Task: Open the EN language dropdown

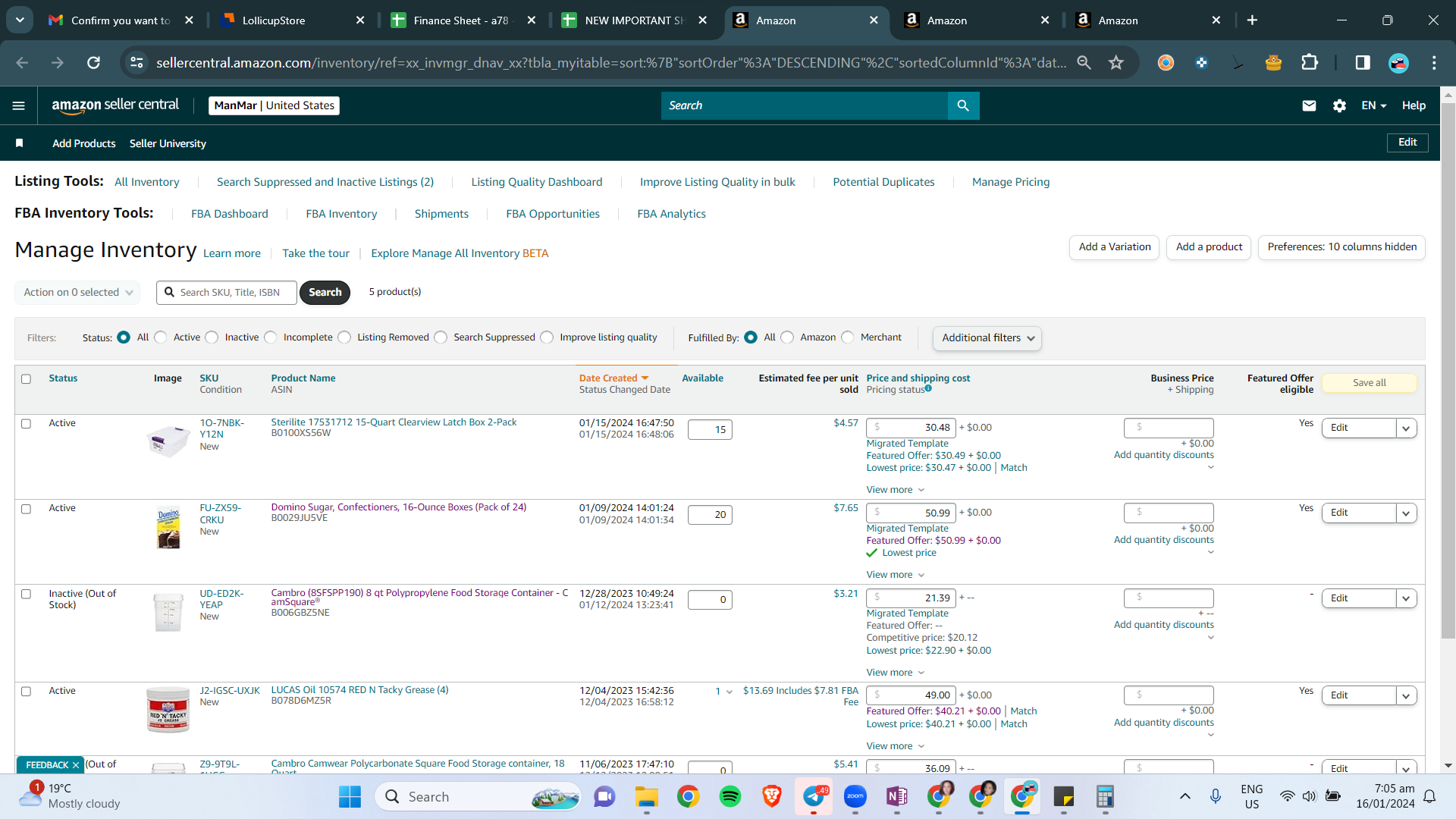Action: point(1373,105)
